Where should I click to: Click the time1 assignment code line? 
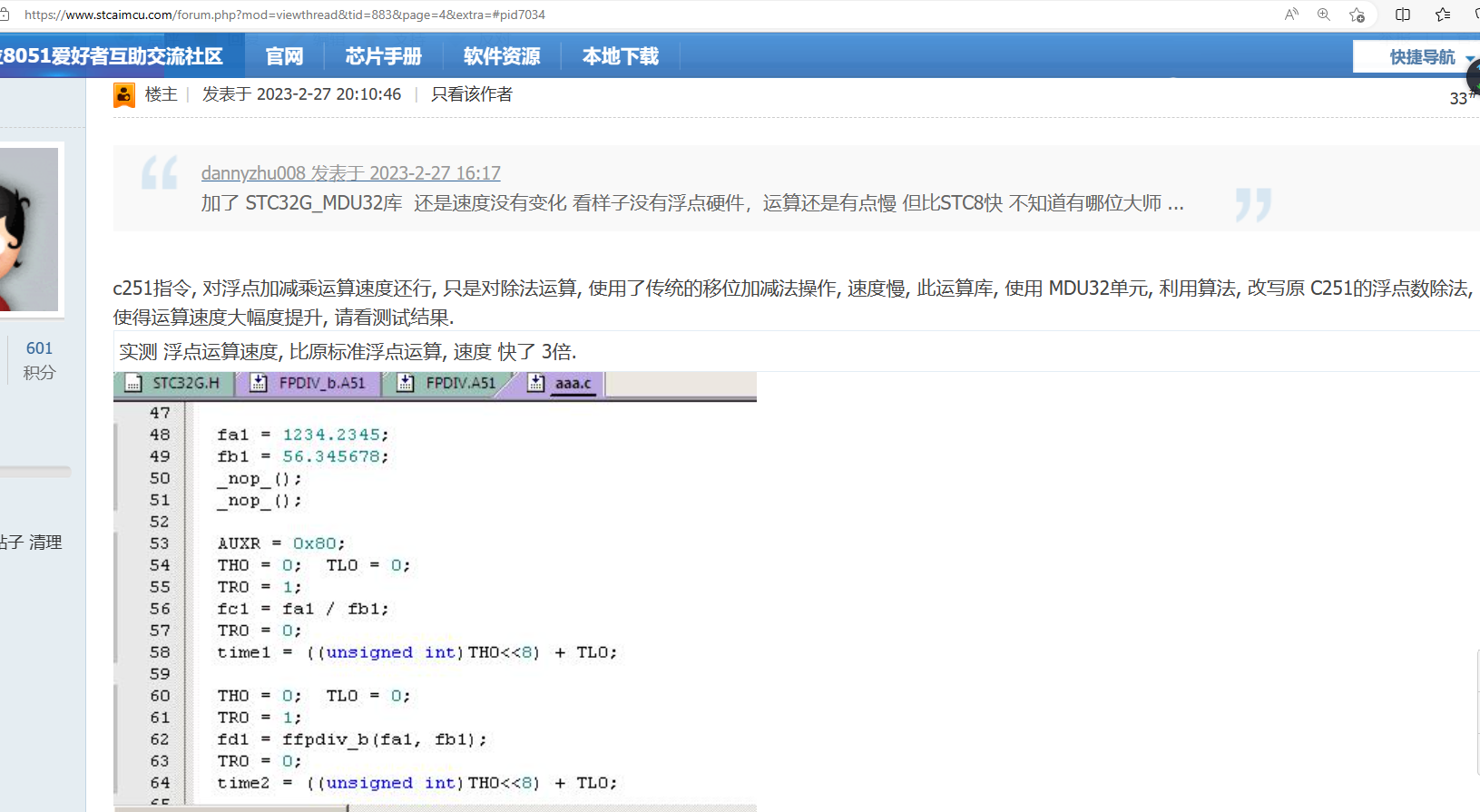[417, 652]
